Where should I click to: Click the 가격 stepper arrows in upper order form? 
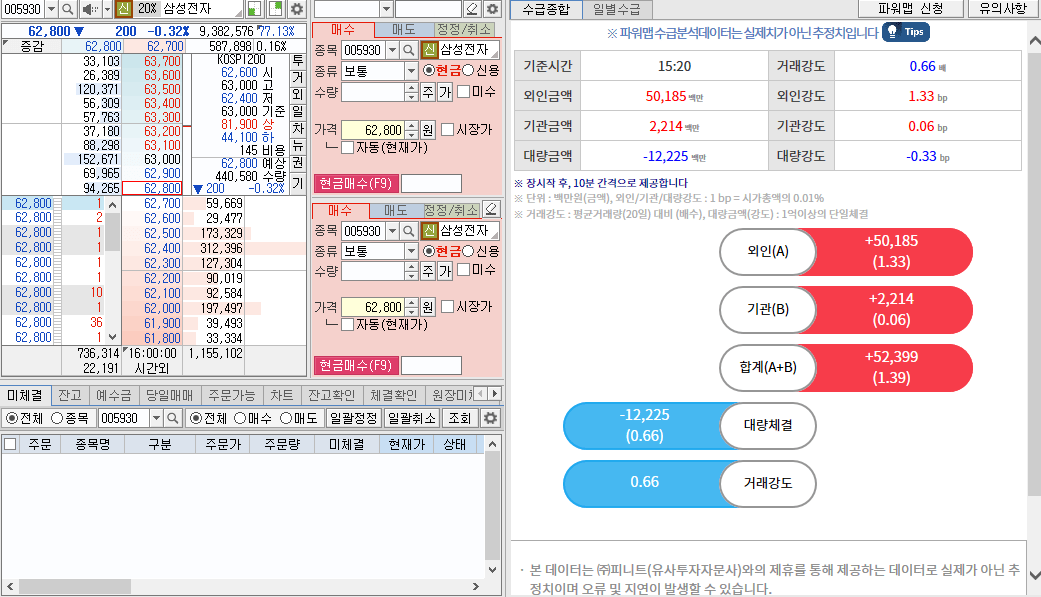(x=411, y=130)
